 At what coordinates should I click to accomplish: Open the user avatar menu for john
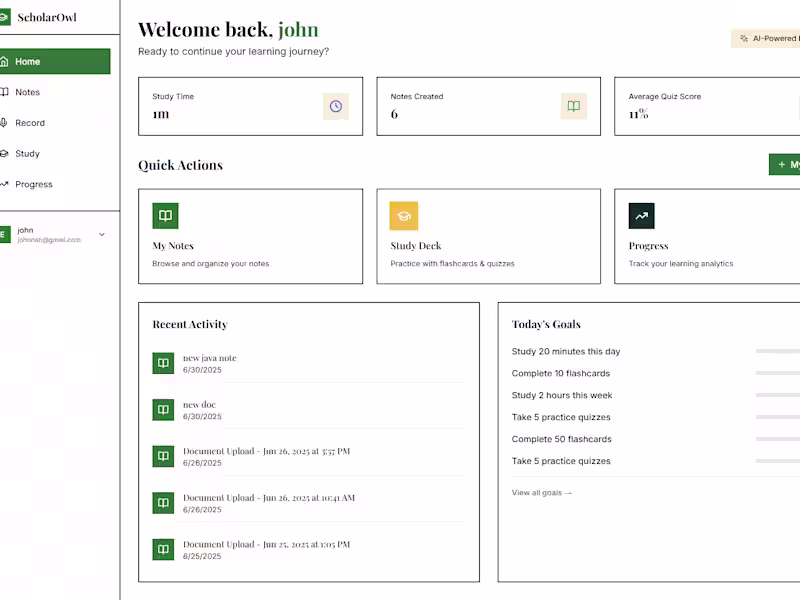pyautogui.click(x=6, y=232)
